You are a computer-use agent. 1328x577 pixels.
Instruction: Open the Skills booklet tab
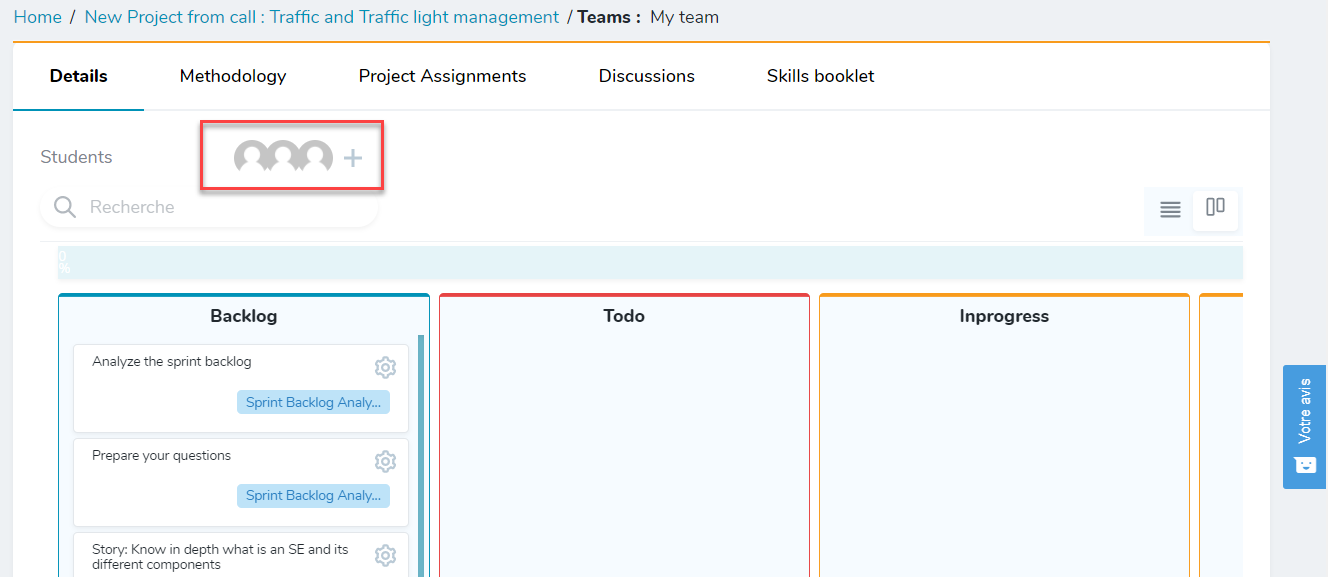pos(820,76)
